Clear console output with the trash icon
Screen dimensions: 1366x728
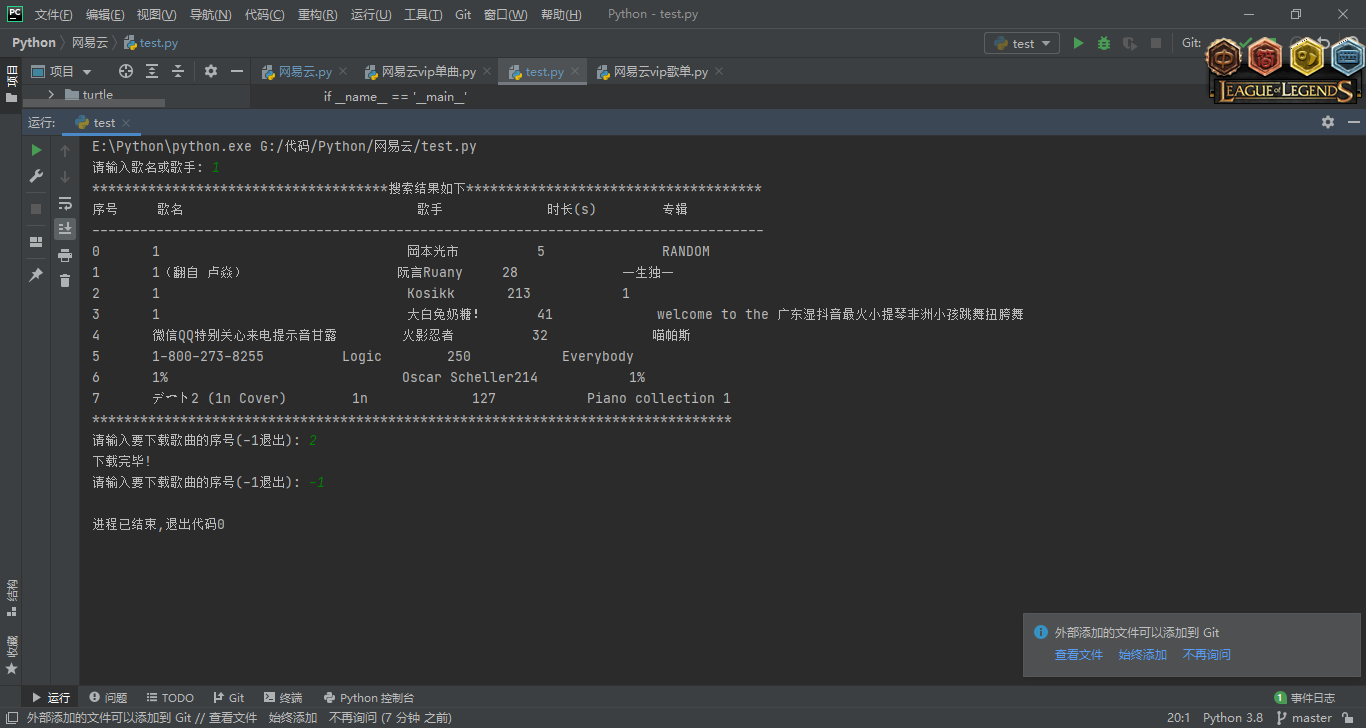65,281
